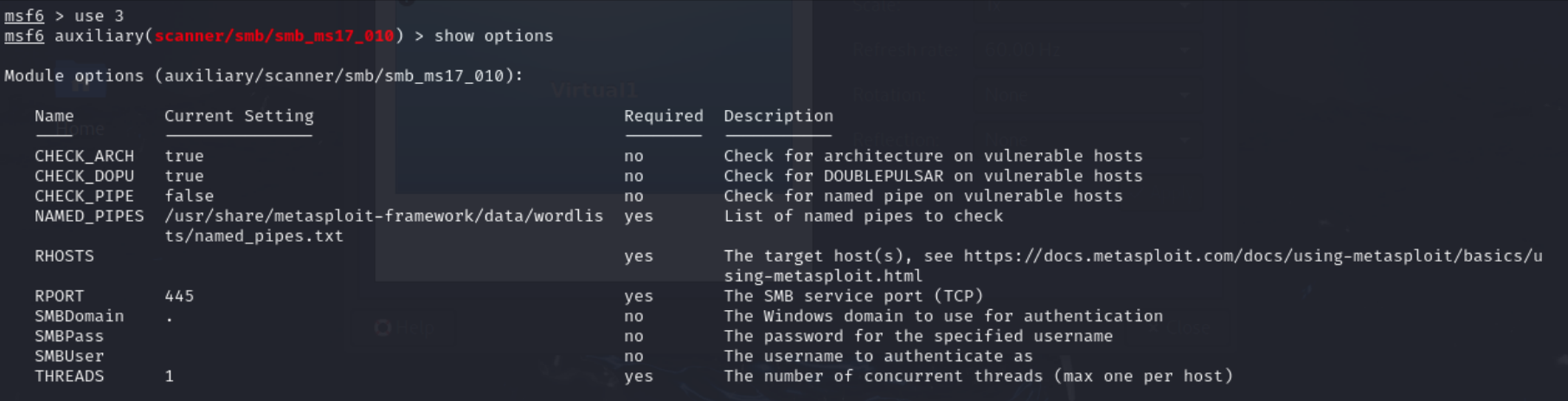
Task: Click 'Check for named pipe on vulnerable hosts'
Action: tap(923, 196)
